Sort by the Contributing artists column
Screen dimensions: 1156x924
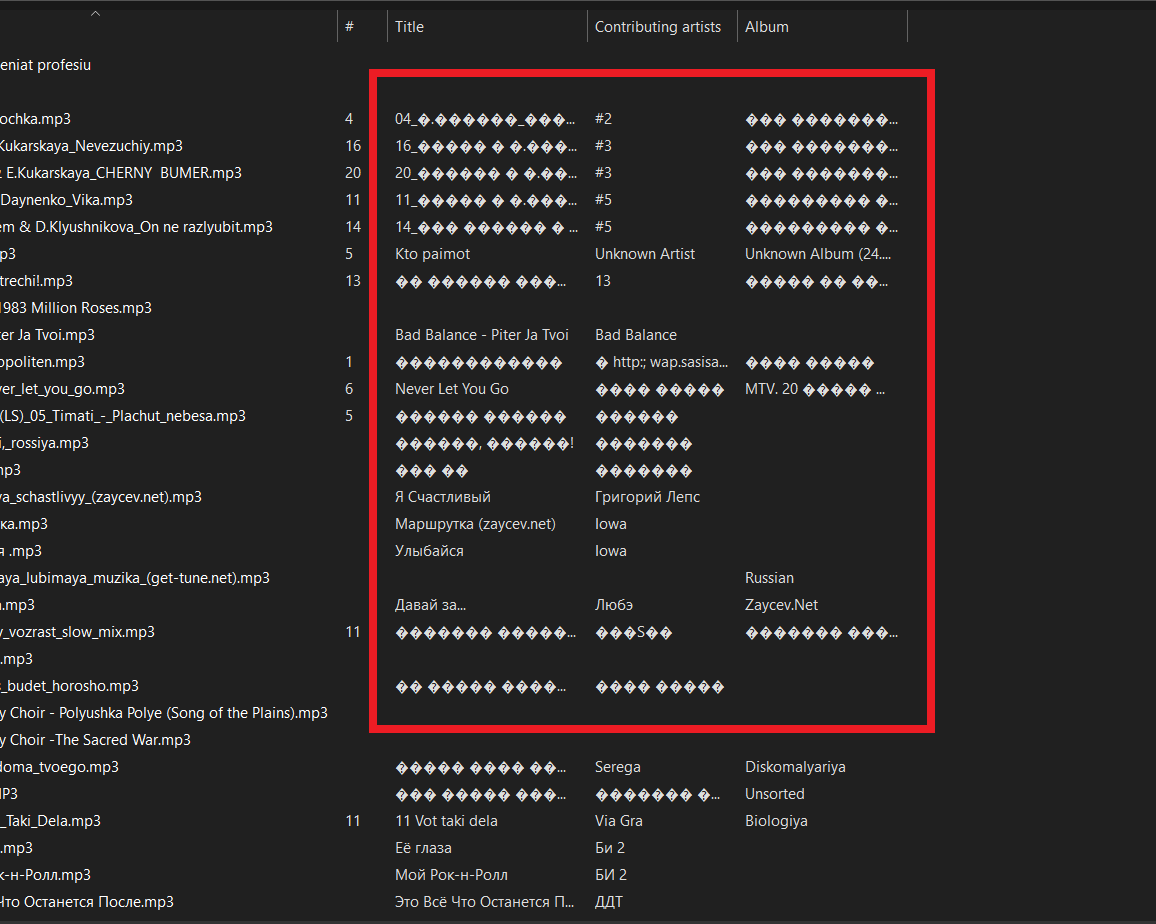pyautogui.click(x=660, y=26)
